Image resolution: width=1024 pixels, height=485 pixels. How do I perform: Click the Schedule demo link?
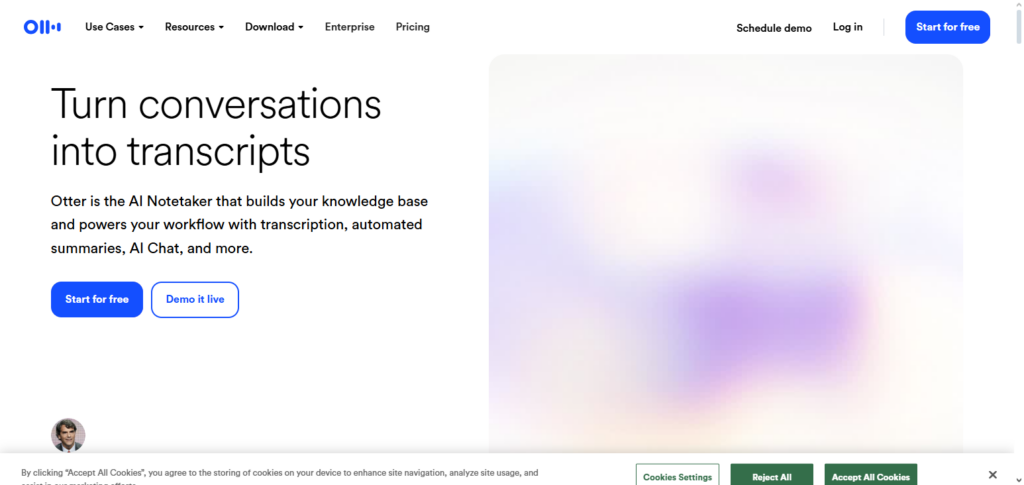pyautogui.click(x=774, y=28)
